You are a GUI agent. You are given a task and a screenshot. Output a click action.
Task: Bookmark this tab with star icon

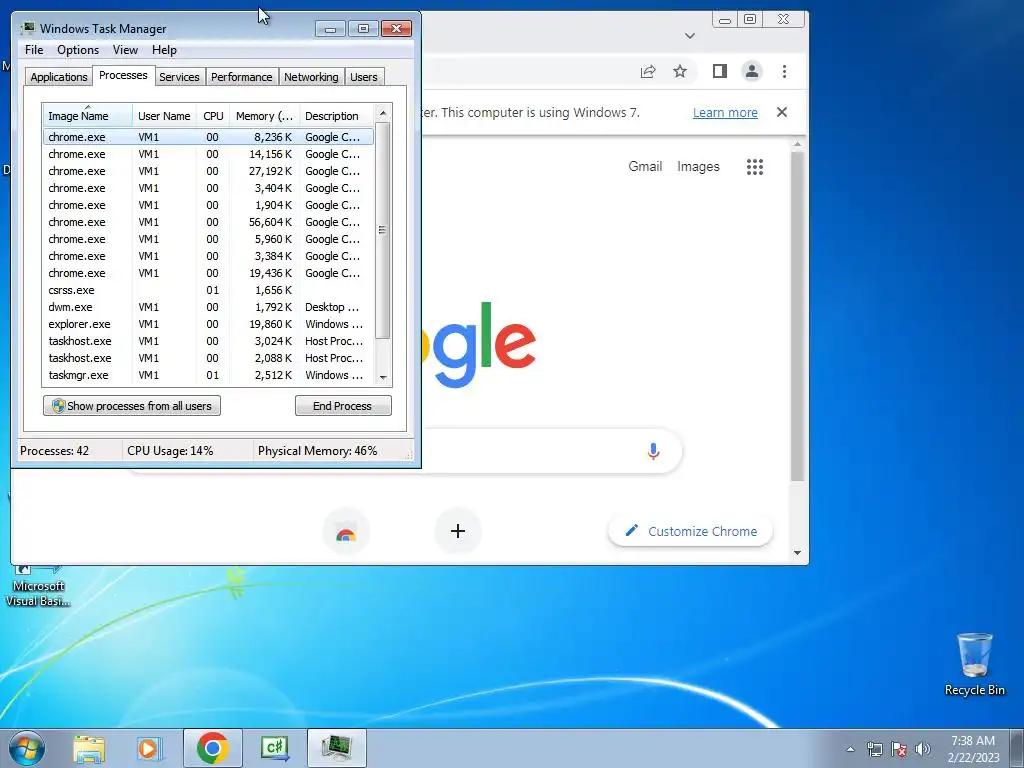(x=680, y=71)
